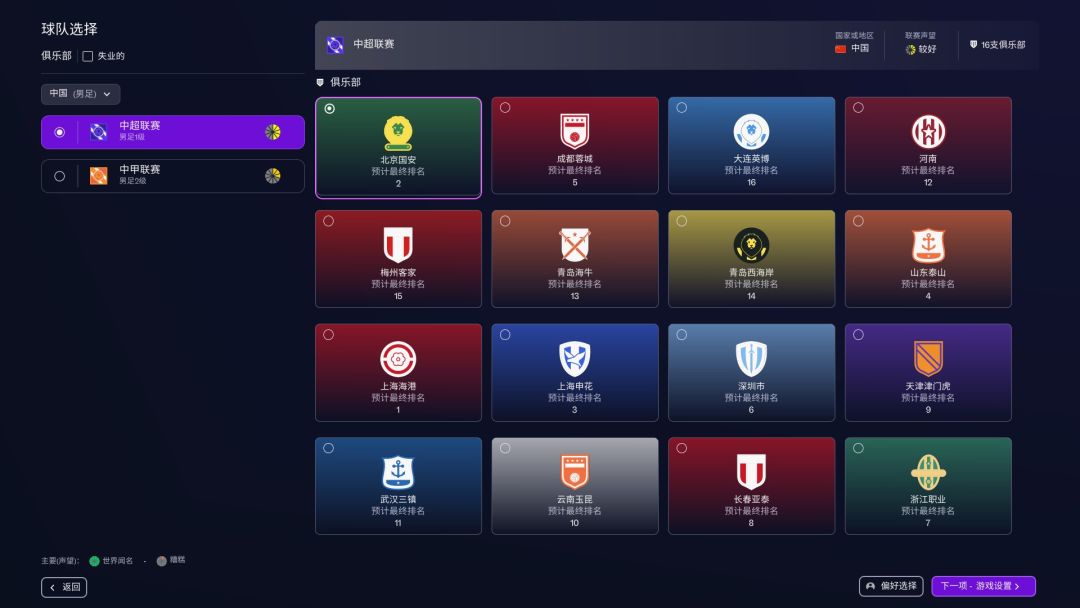1080x608 pixels.
Task: Click the shield icon beside 16支俱乐部
Action: point(973,45)
